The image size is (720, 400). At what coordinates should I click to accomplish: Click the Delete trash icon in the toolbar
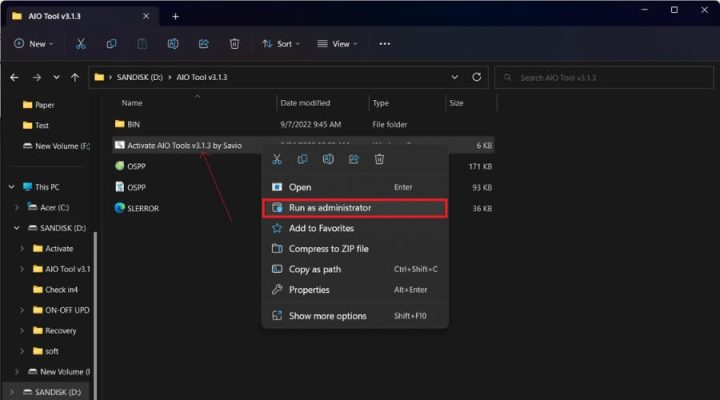pyautogui.click(x=234, y=44)
